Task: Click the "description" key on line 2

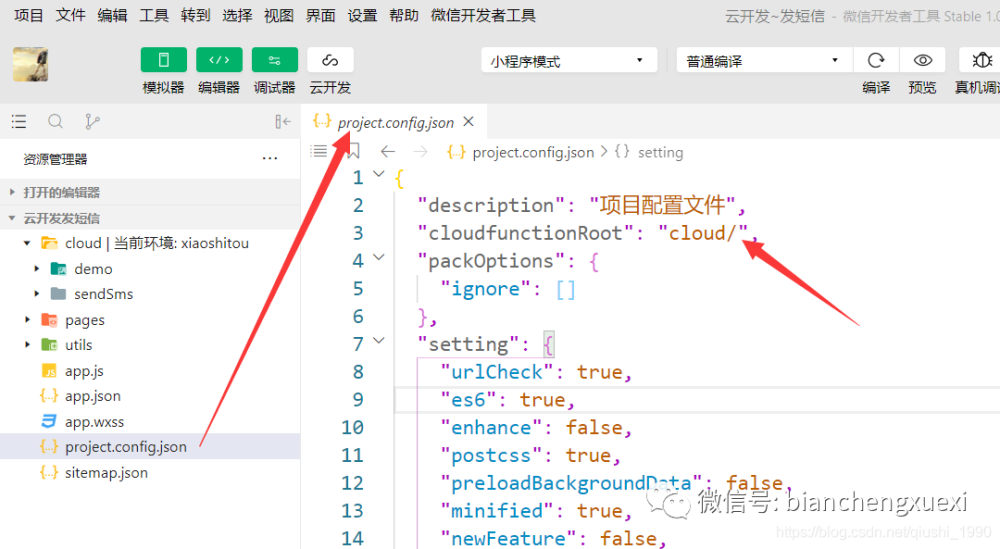Action: pyautogui.click(x=491, y=205)
